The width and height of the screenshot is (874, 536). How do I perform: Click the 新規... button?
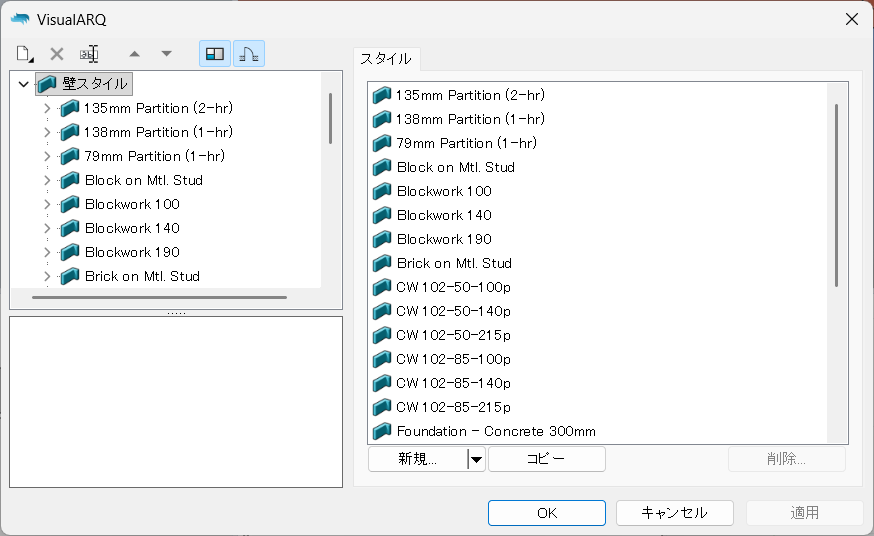point(417,459)
